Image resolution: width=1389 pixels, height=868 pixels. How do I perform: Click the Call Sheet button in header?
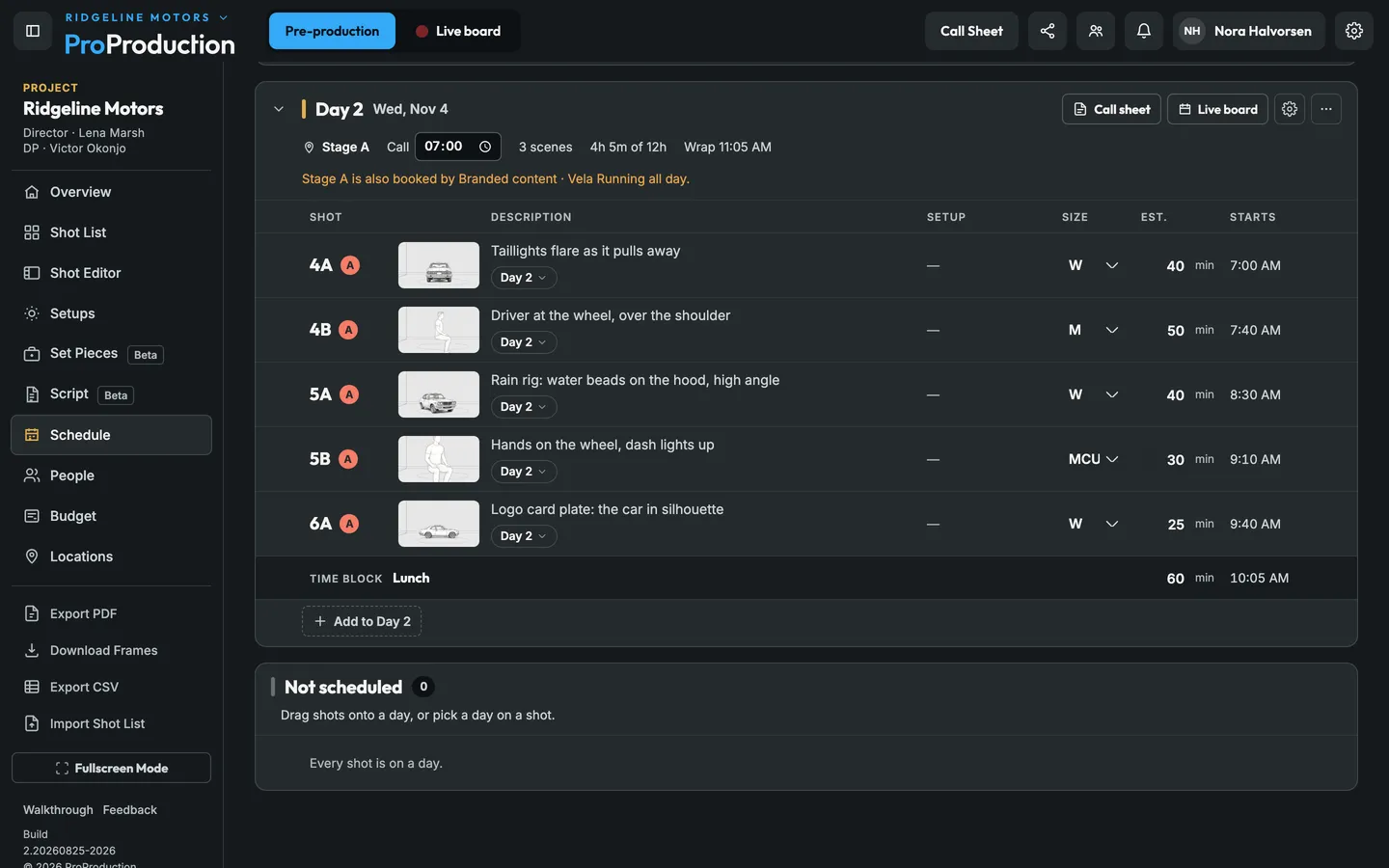pyautogui.click(x=971, y=31)
